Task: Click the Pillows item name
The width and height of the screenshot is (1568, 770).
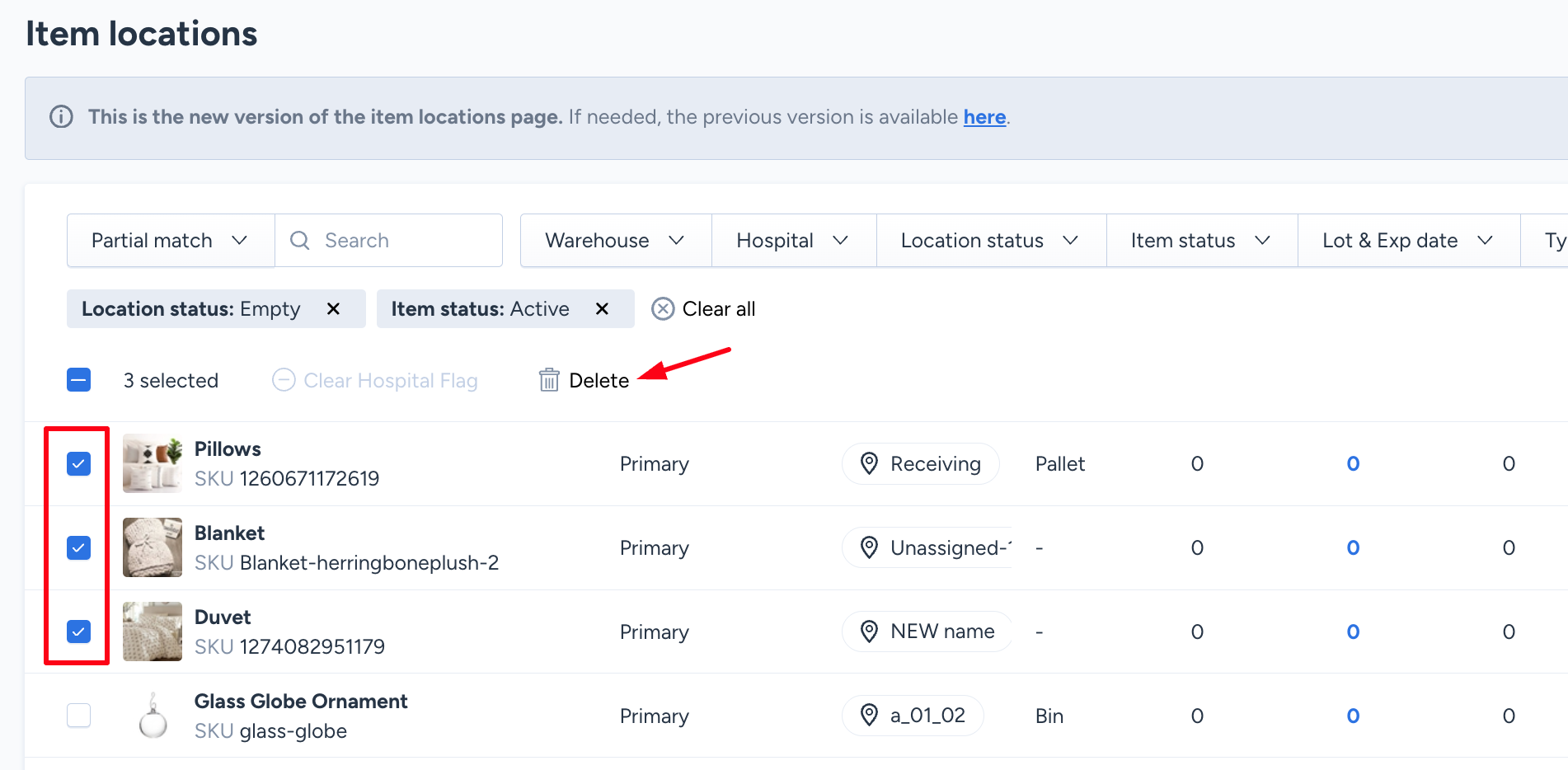Action: pyautogui.click(x=228, y=449)
